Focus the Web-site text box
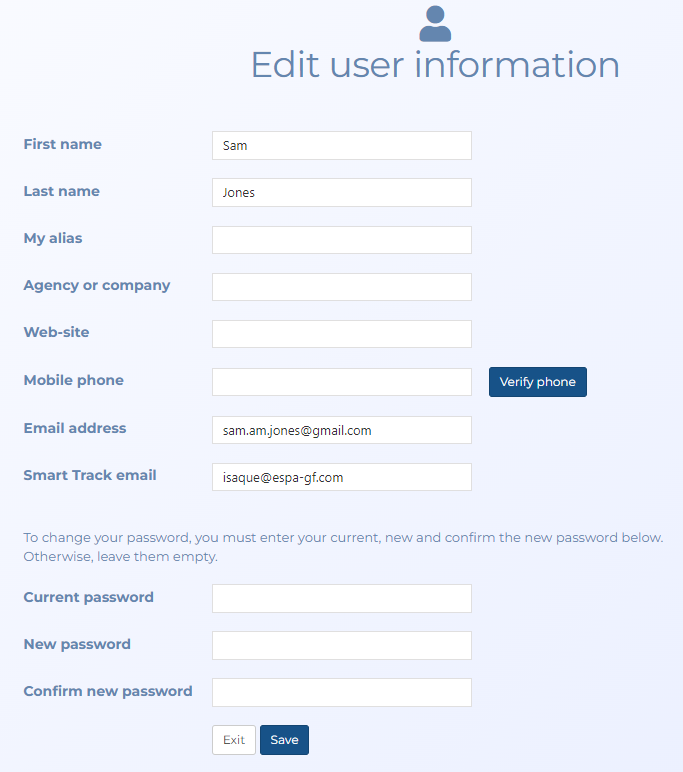Screen dimensions: 683x772 coord(341,334)
